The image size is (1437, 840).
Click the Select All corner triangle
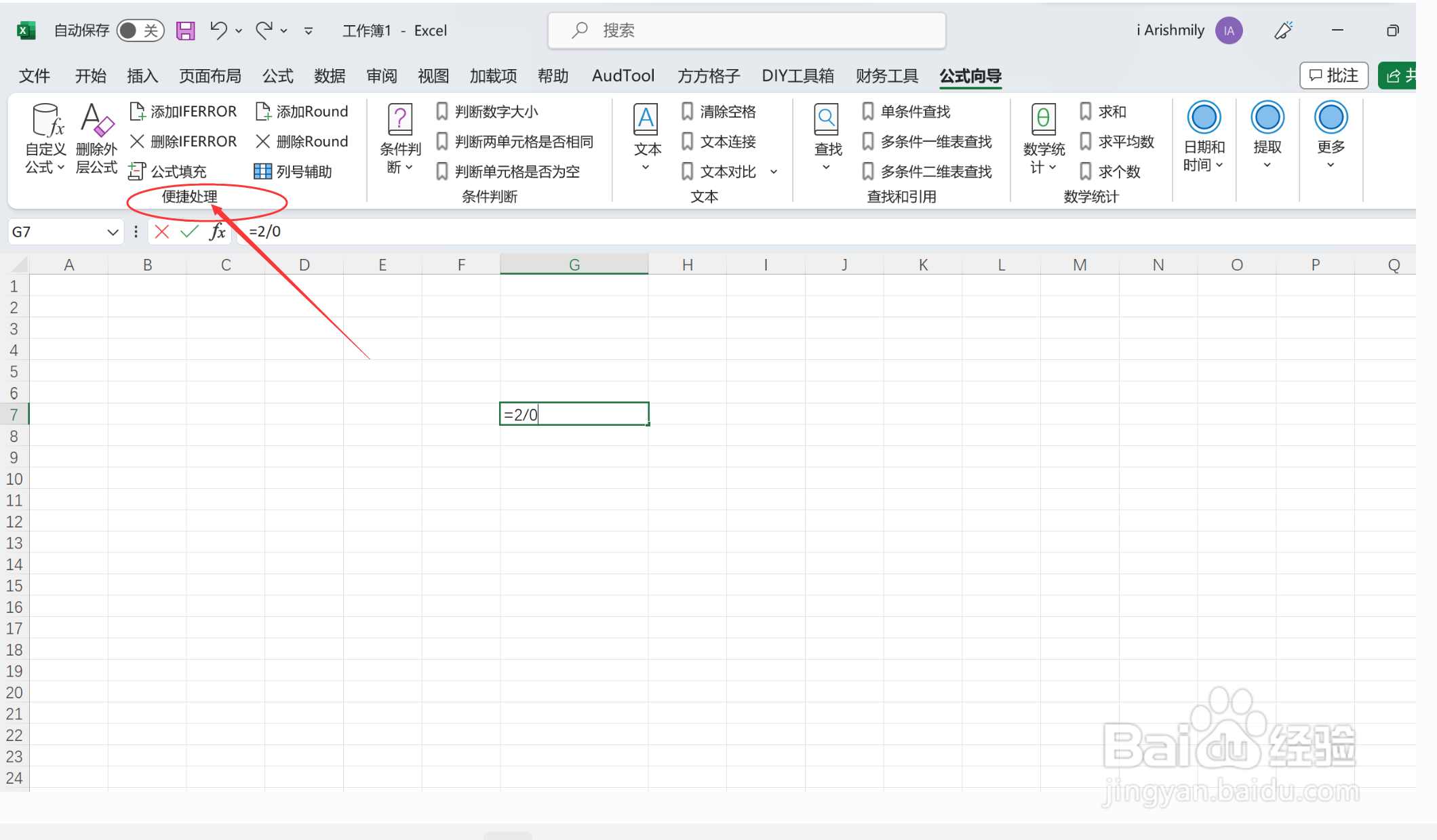coord(19,264)
